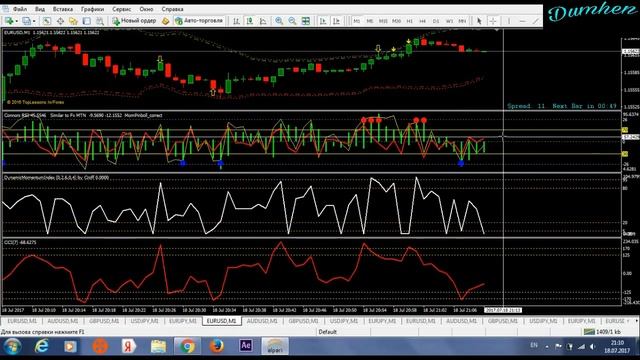Click the Spread and Next Bar text
This screenshot has width=640, height=360.
click(x=562, y=106)
